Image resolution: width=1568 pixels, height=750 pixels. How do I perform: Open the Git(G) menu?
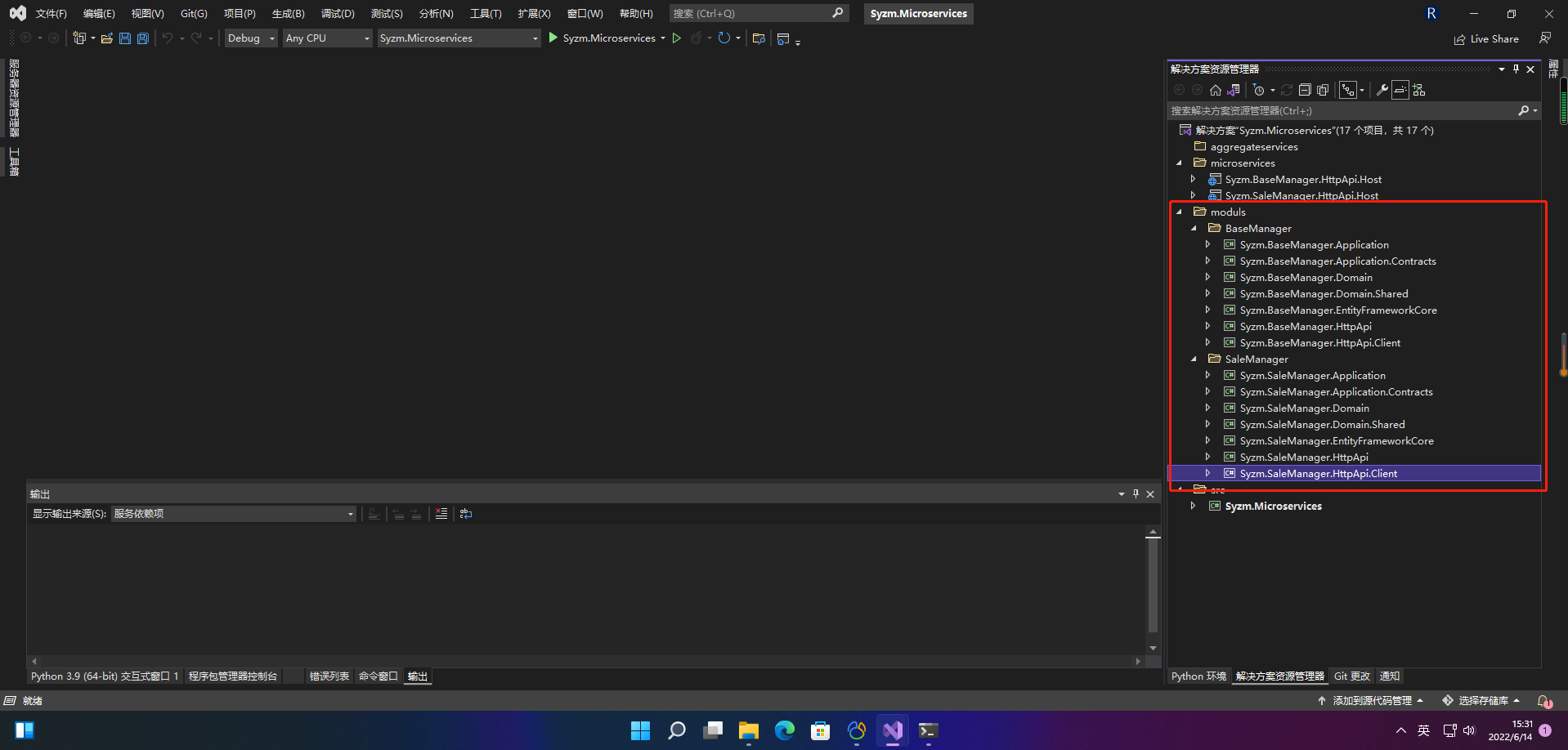(194, 14)
